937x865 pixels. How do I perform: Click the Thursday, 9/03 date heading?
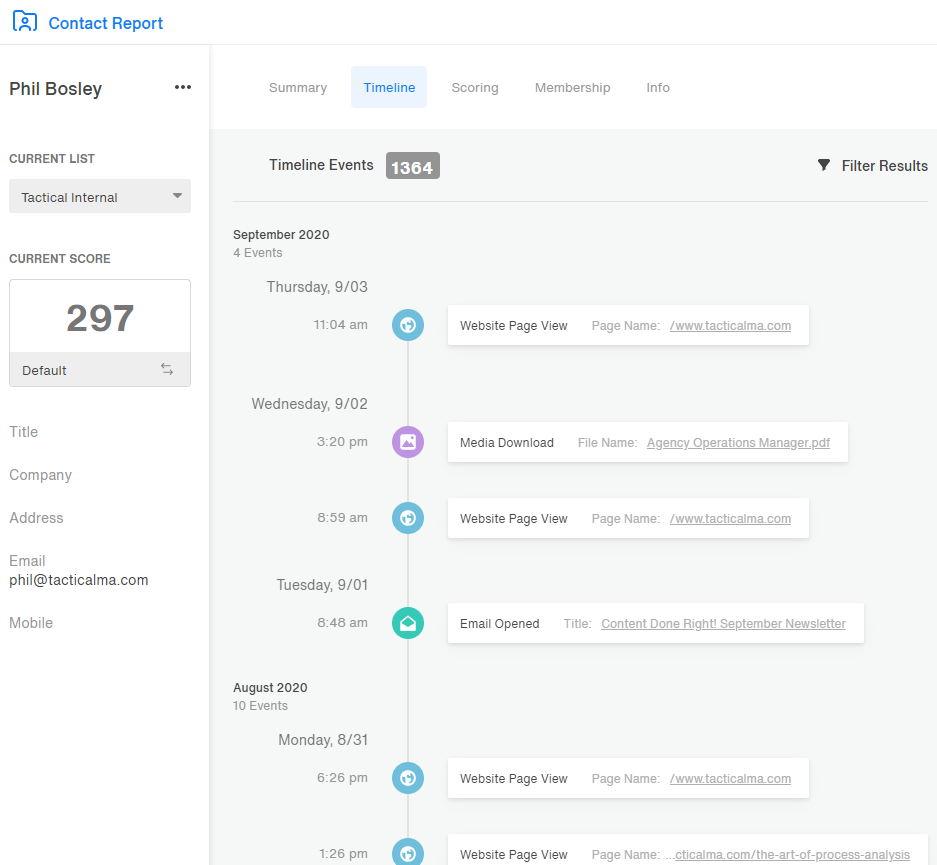tap(317, 287)
